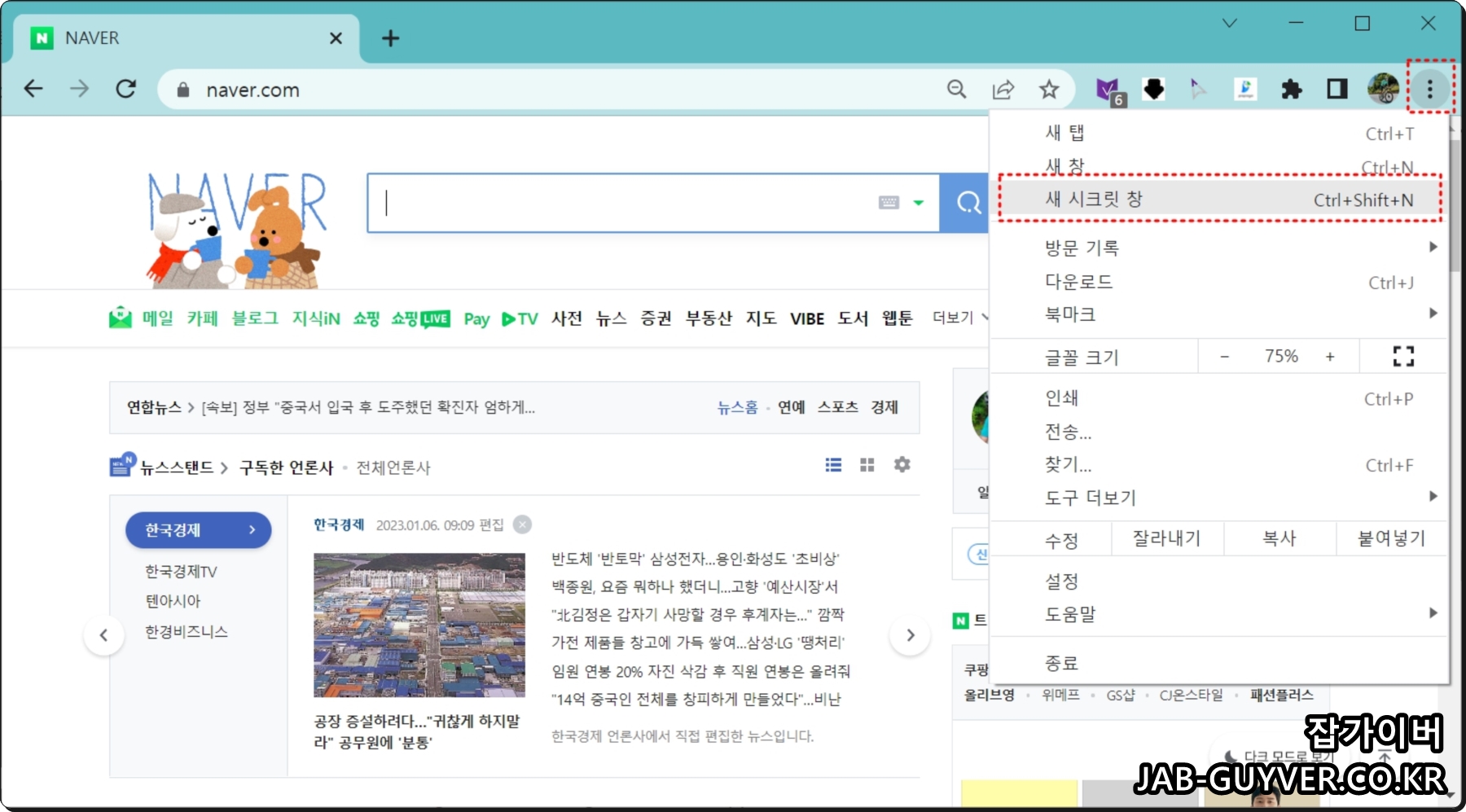Switch newsstand to grid view icon
This screenshot has height=812, width=1466.
point(867,465)
